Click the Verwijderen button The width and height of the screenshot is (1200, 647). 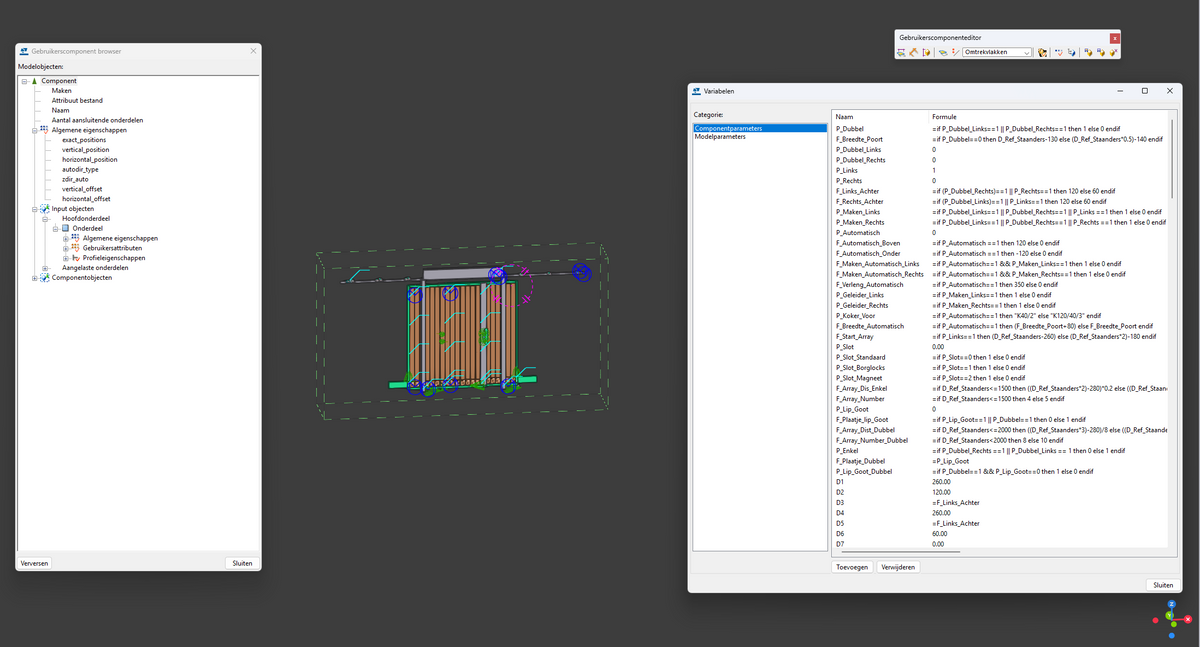(x=898, y=567)
